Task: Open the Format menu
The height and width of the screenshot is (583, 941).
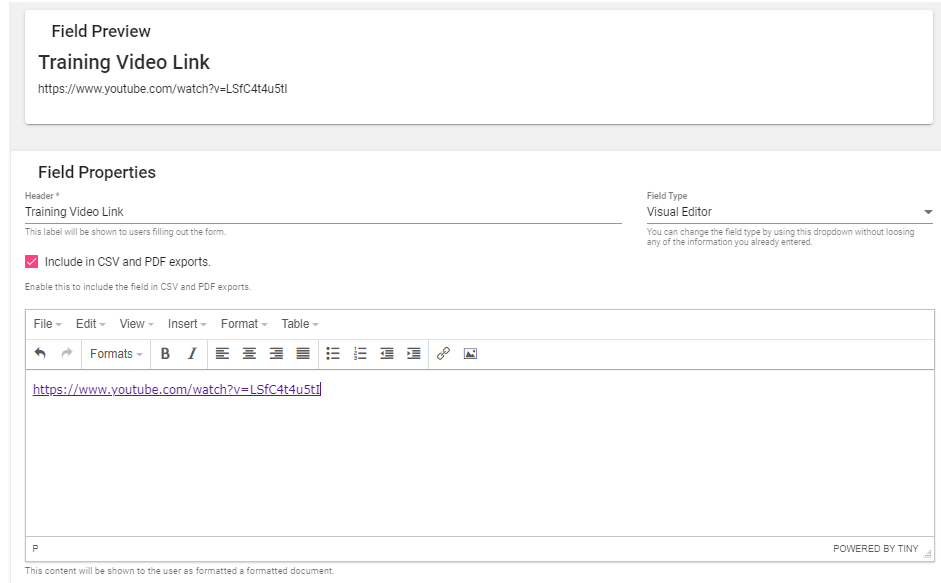Action: pos(244,324)
